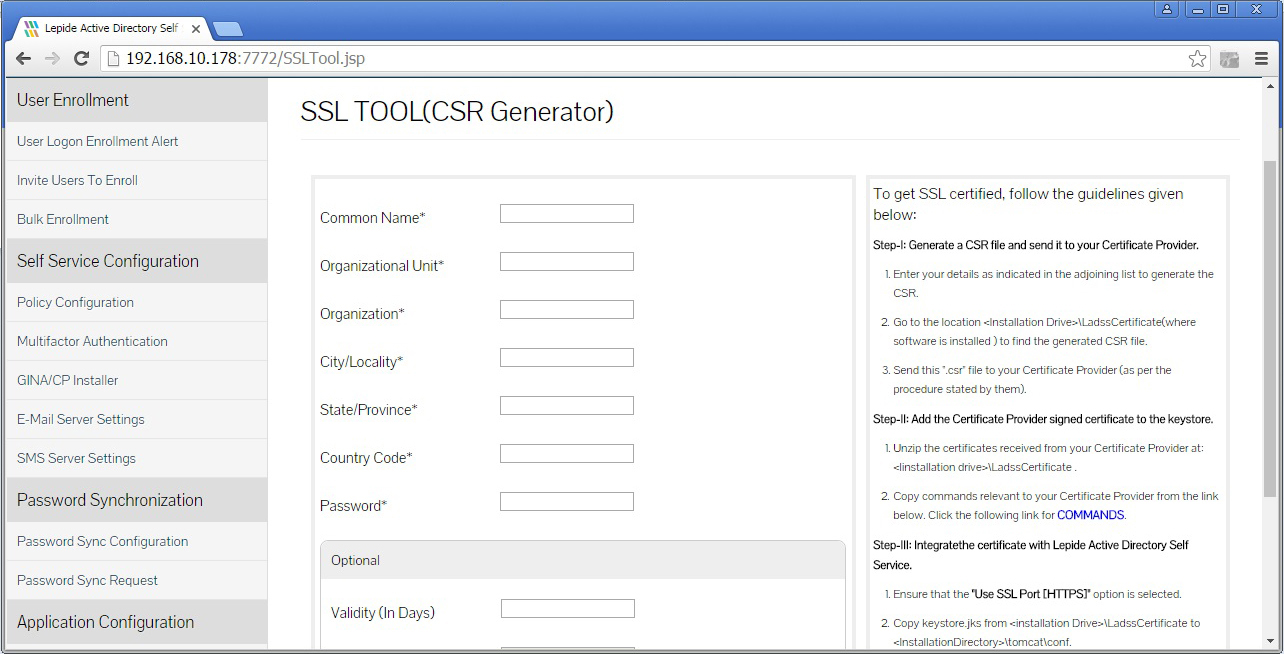The height and width of the screenshot is (654, 1284).
Task: Click the City/Locality input field
Action: 567,357
